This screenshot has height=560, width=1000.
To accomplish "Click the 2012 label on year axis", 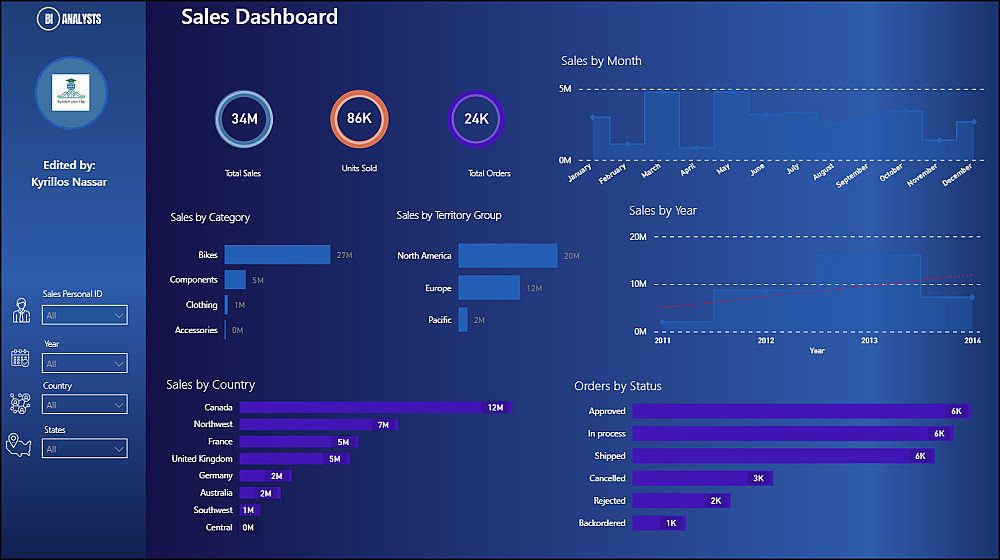I will 766,341.
